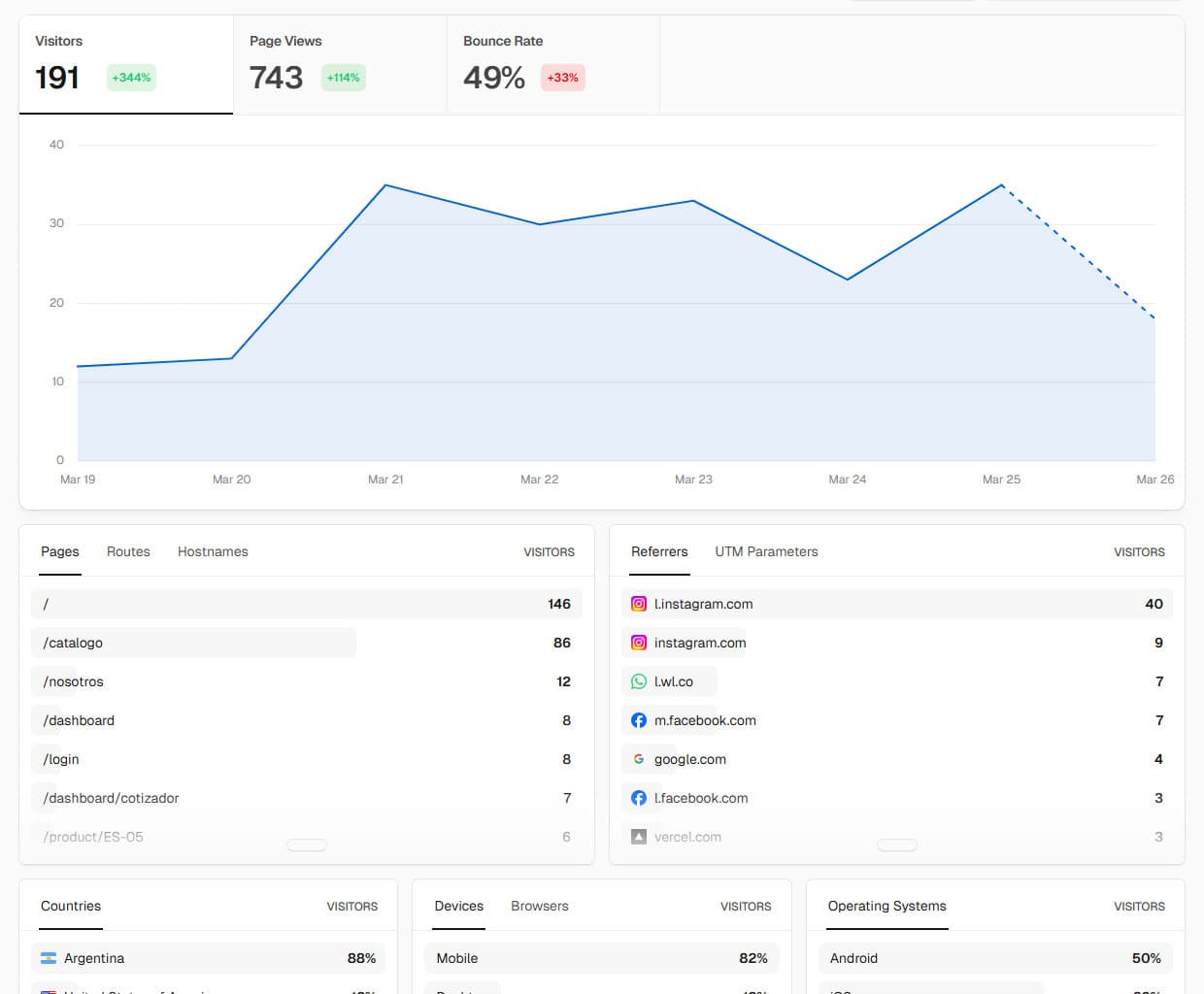Image resolution: width=1204 pixels, height=994 pixels.
Task: Click the Google icon beside google.com
Action: pos(639,759)
